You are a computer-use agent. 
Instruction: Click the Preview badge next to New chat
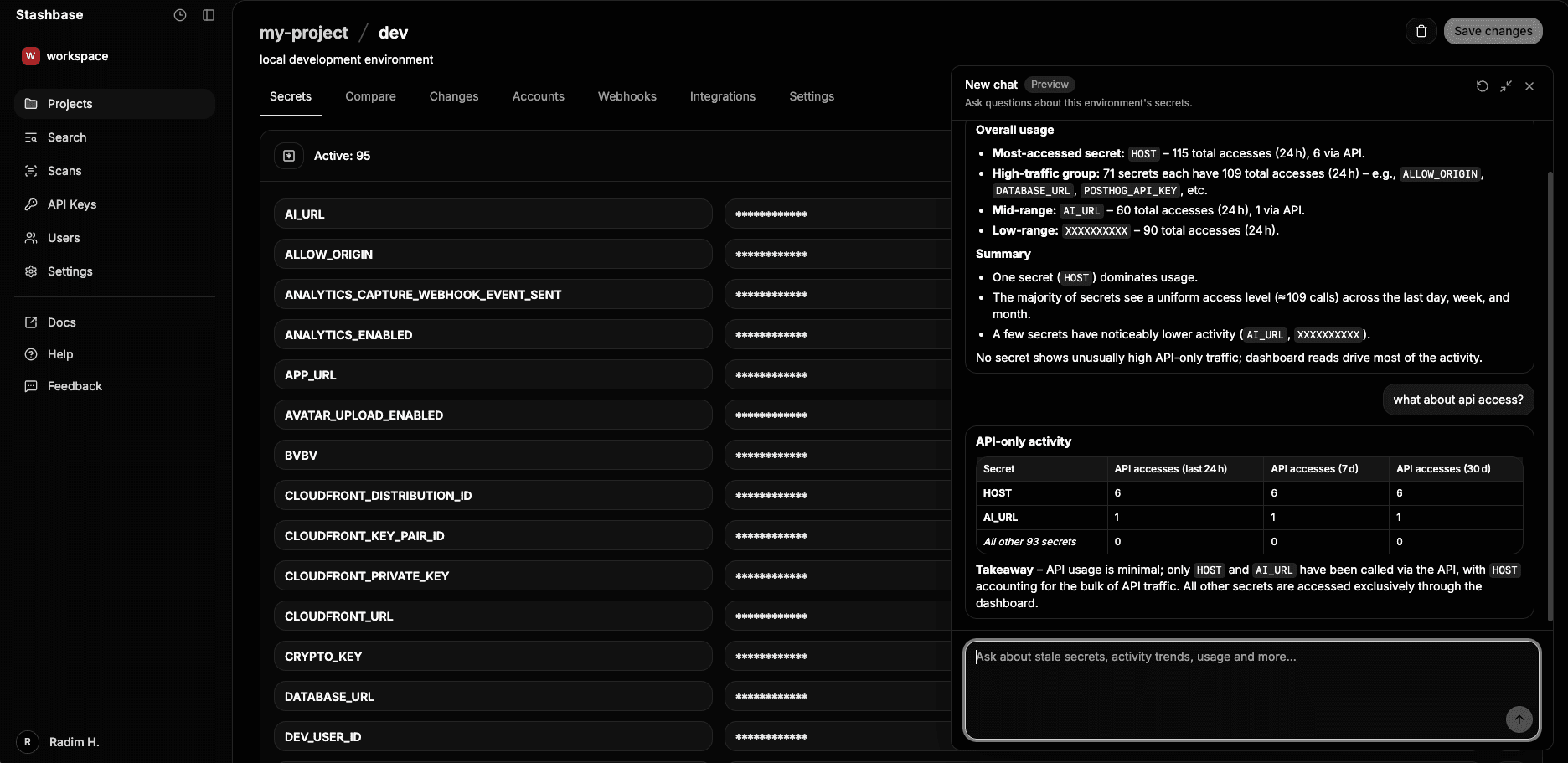click(1050, 85)
